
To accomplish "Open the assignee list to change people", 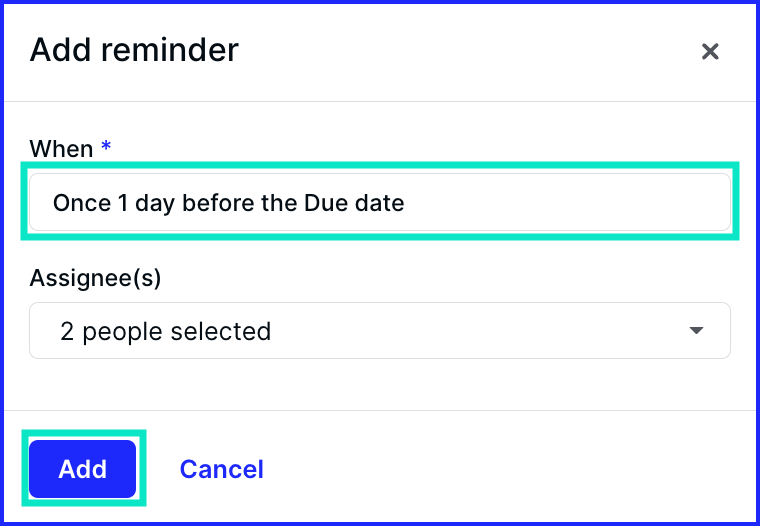I will [x=380, y=331].
